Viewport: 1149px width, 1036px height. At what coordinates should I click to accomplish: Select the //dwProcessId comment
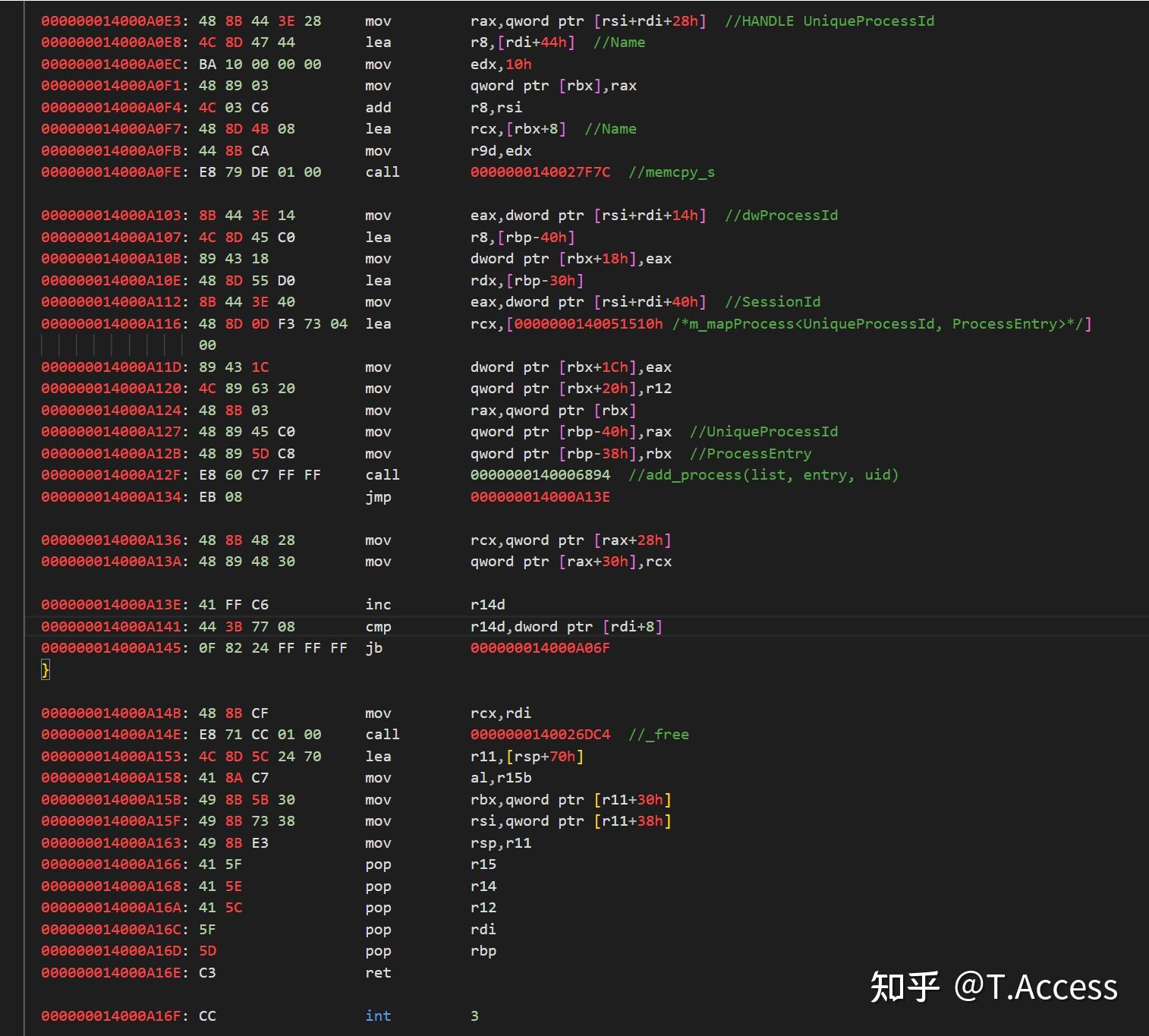781,216
